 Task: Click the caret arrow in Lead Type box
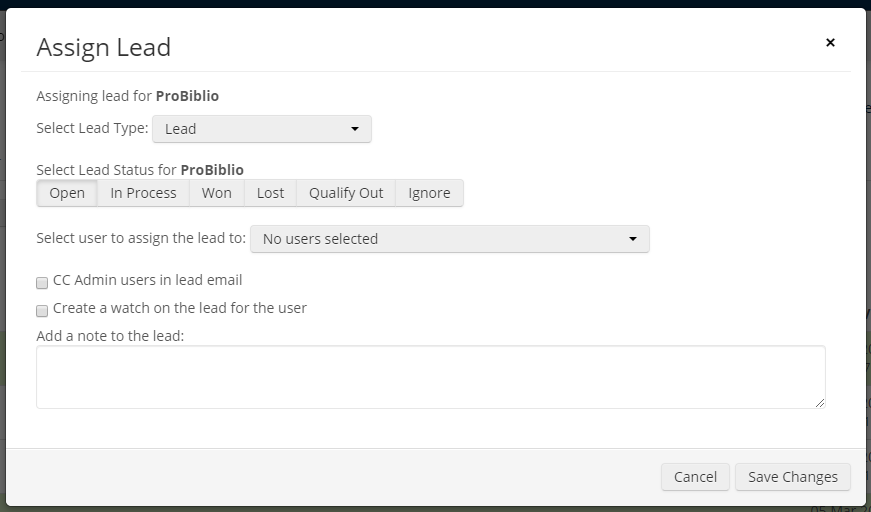coord(355,129)
